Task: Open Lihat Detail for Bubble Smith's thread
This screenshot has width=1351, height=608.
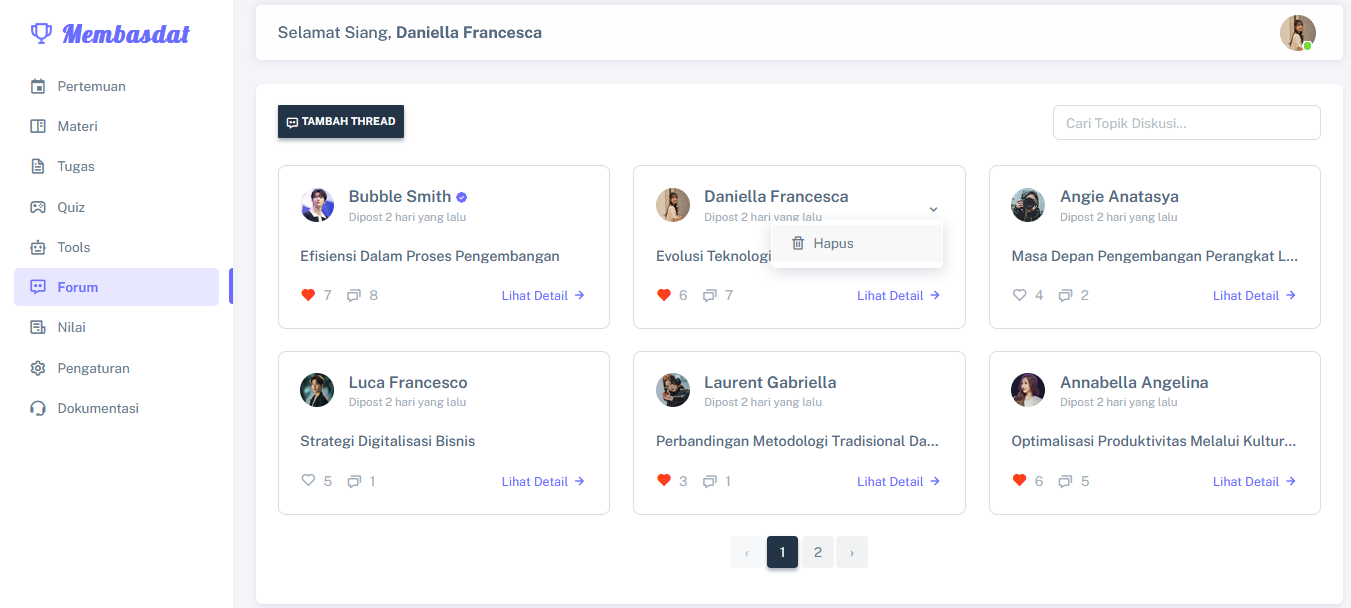Action: click(543, 295)
